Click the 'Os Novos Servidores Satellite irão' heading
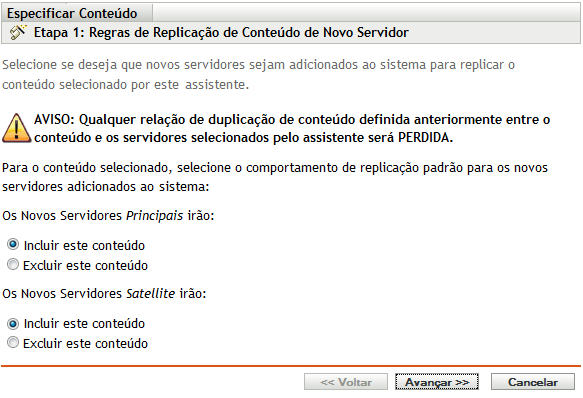The width and height of the screenshot is (583, 398). point(104,294)
